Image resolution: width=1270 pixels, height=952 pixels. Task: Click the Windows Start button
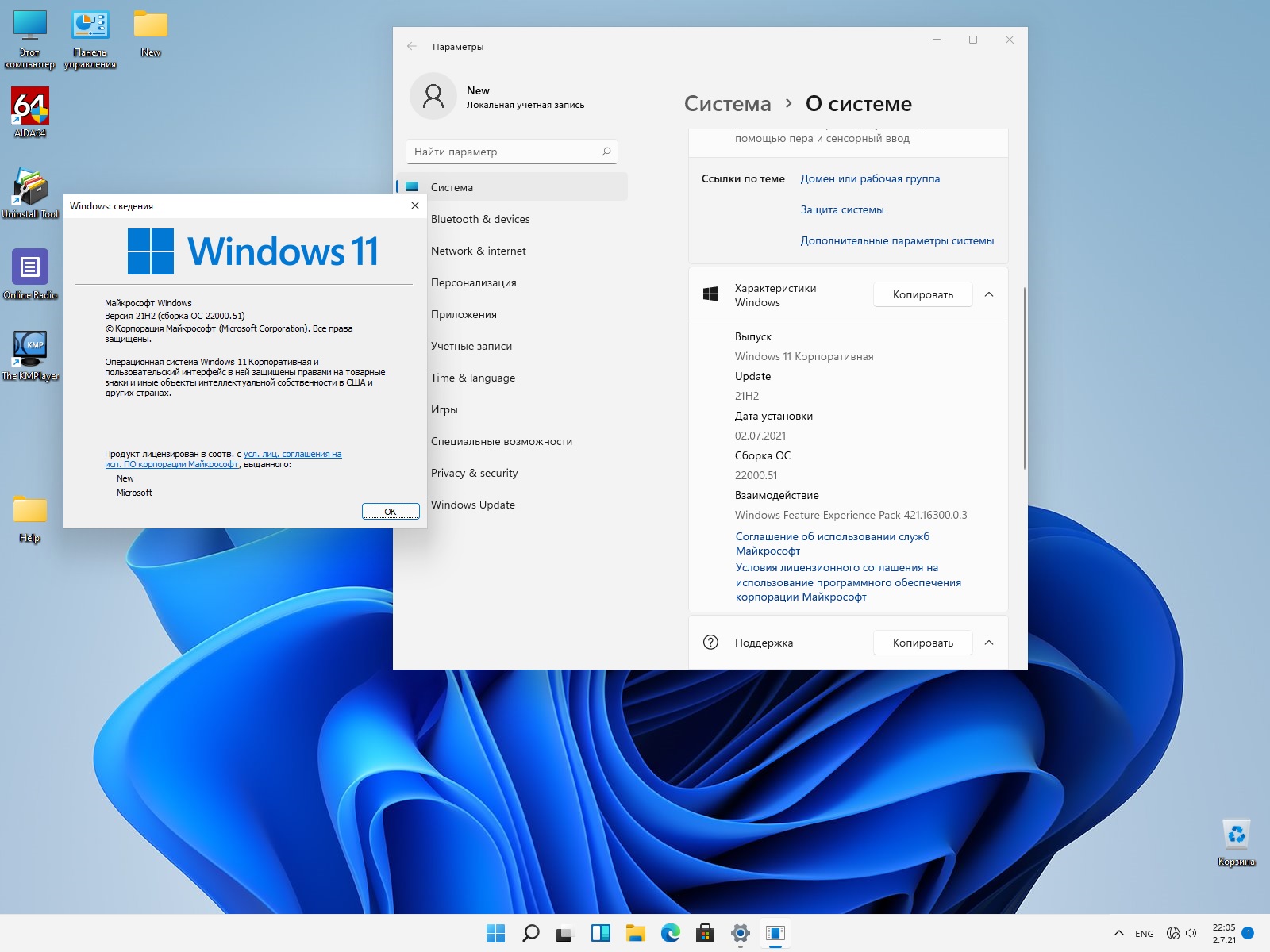[x=496, y=933]
